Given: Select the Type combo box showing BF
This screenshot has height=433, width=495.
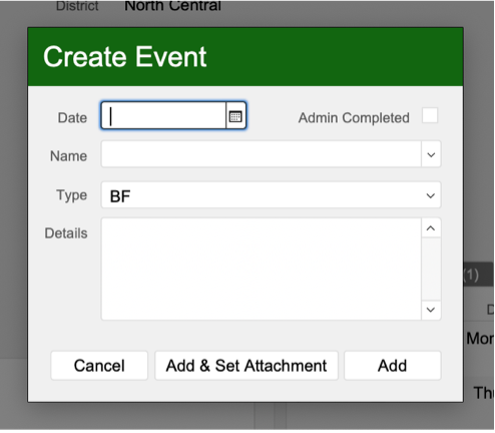Looking at the screenshot, I should coord(271,195).
